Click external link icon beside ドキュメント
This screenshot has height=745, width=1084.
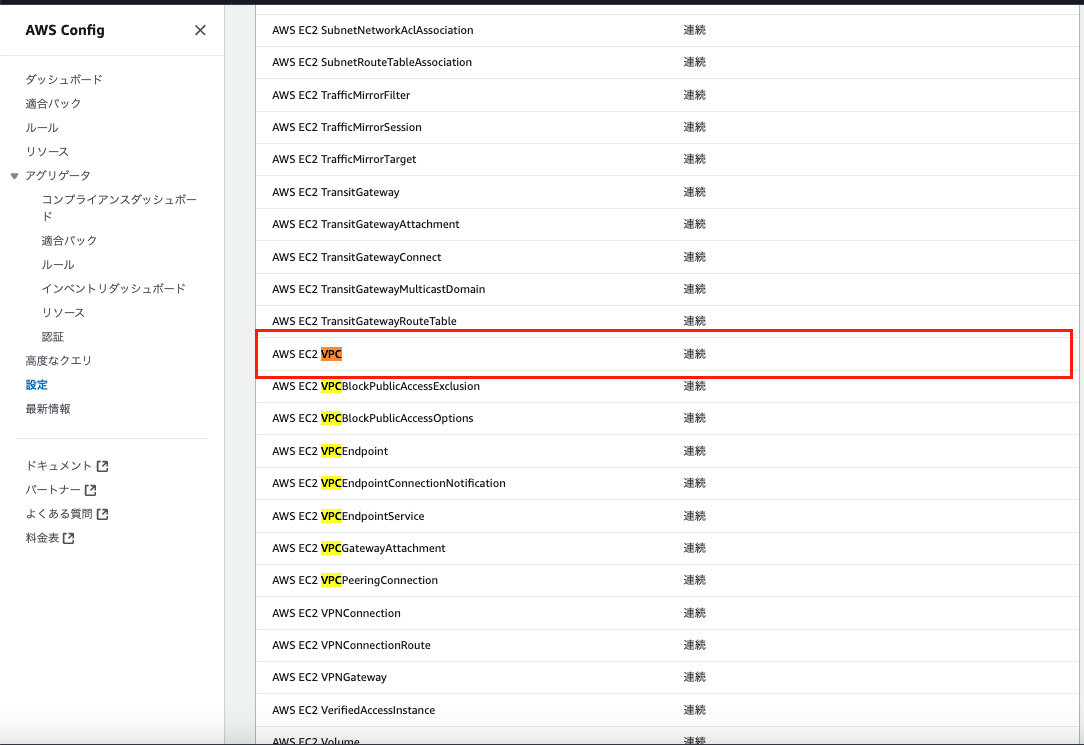[x=102, y=466]
